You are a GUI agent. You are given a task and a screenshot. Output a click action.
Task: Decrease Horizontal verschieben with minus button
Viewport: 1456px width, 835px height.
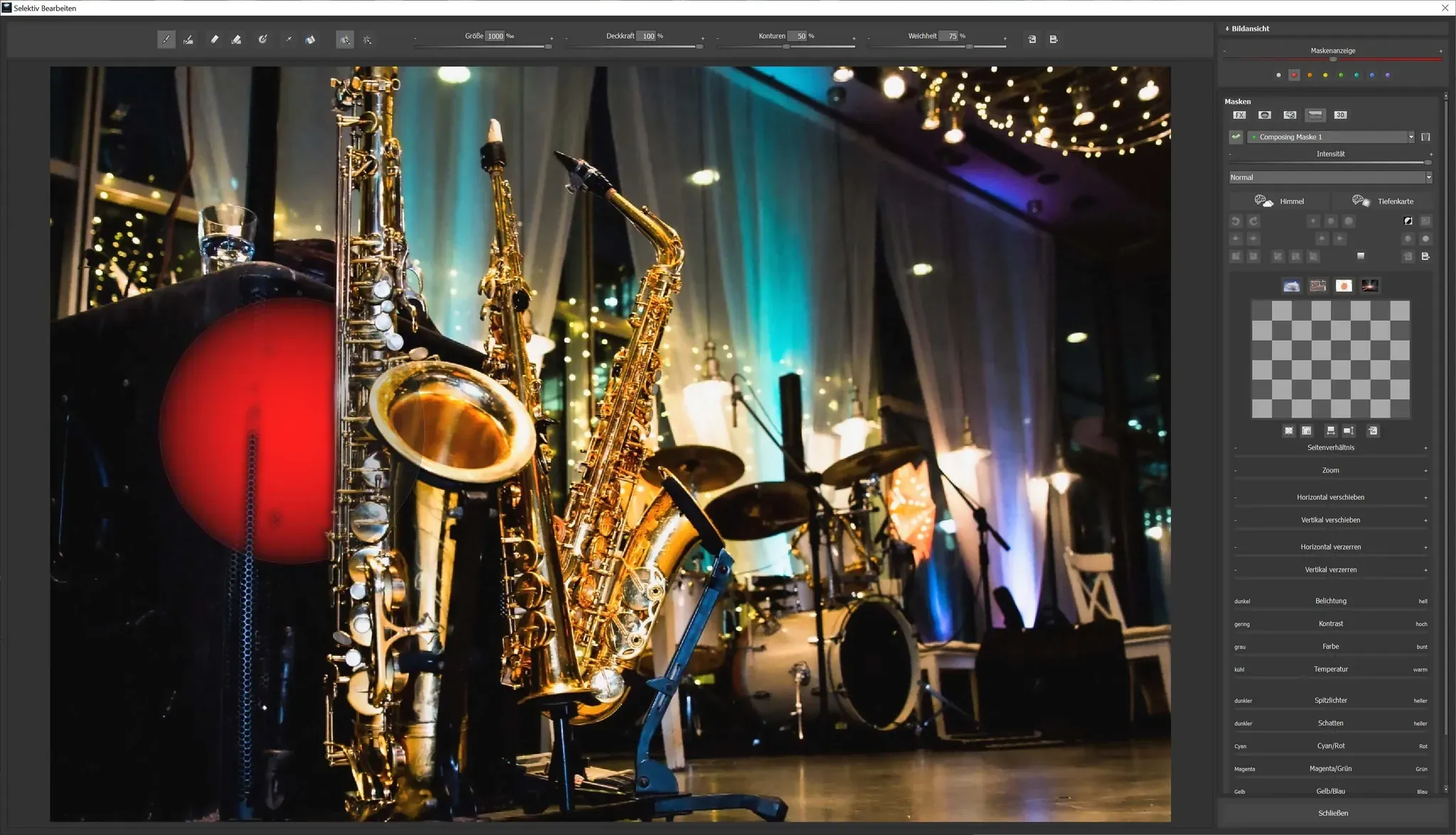click(x=1236, y=498)
